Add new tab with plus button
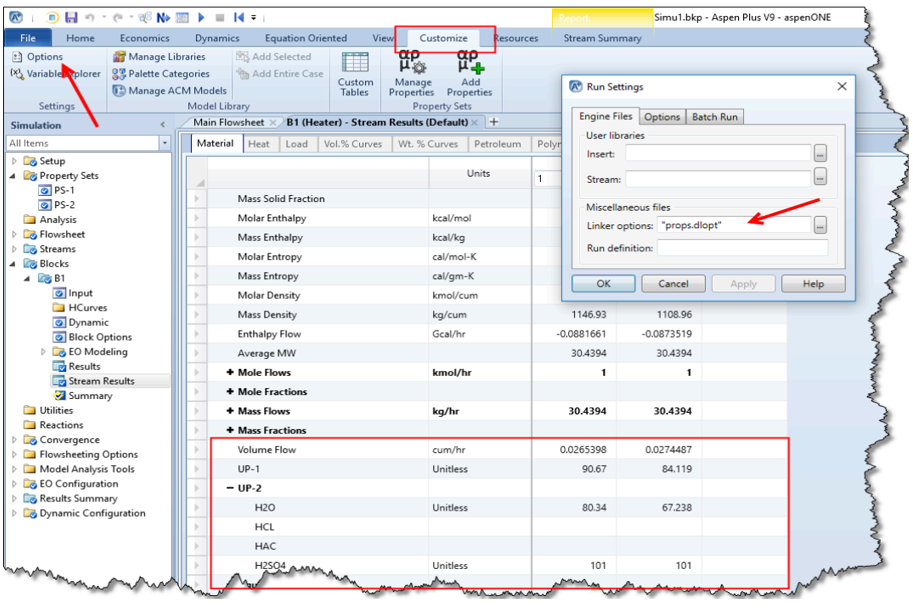This screenshot has width=913, height=615. (x=494, y=122)
